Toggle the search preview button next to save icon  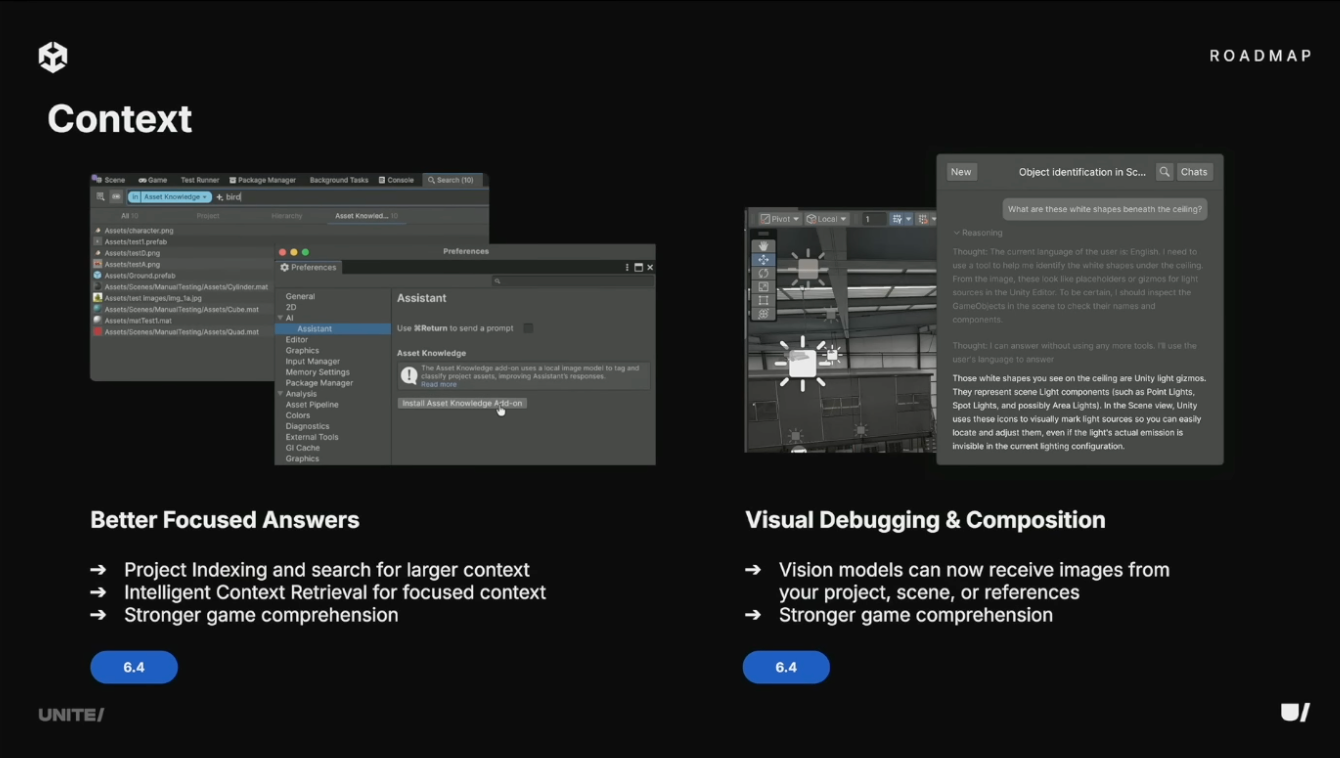(x=116, y=197)
